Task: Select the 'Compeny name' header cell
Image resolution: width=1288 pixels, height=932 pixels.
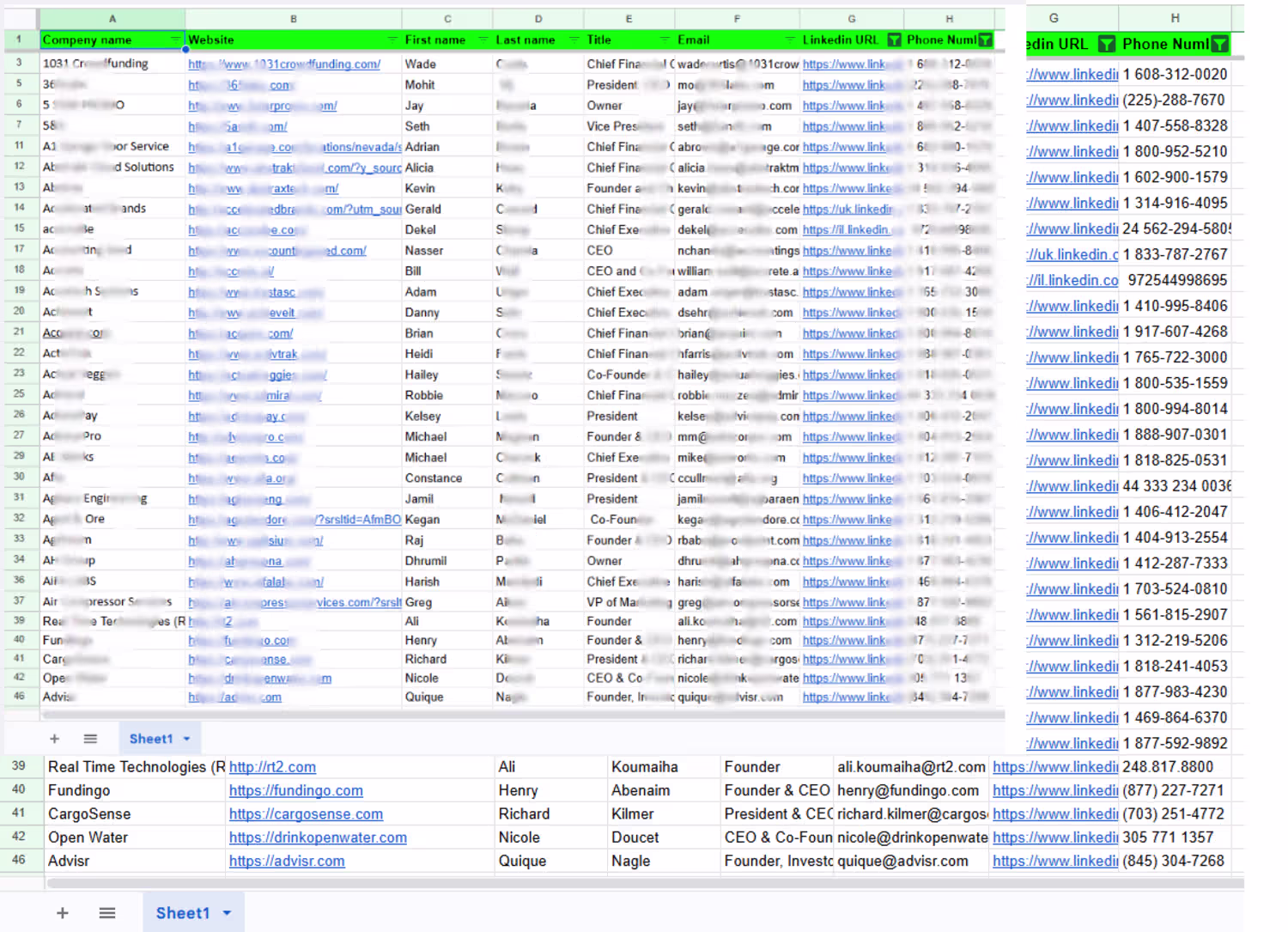Action: pos(112,40)
